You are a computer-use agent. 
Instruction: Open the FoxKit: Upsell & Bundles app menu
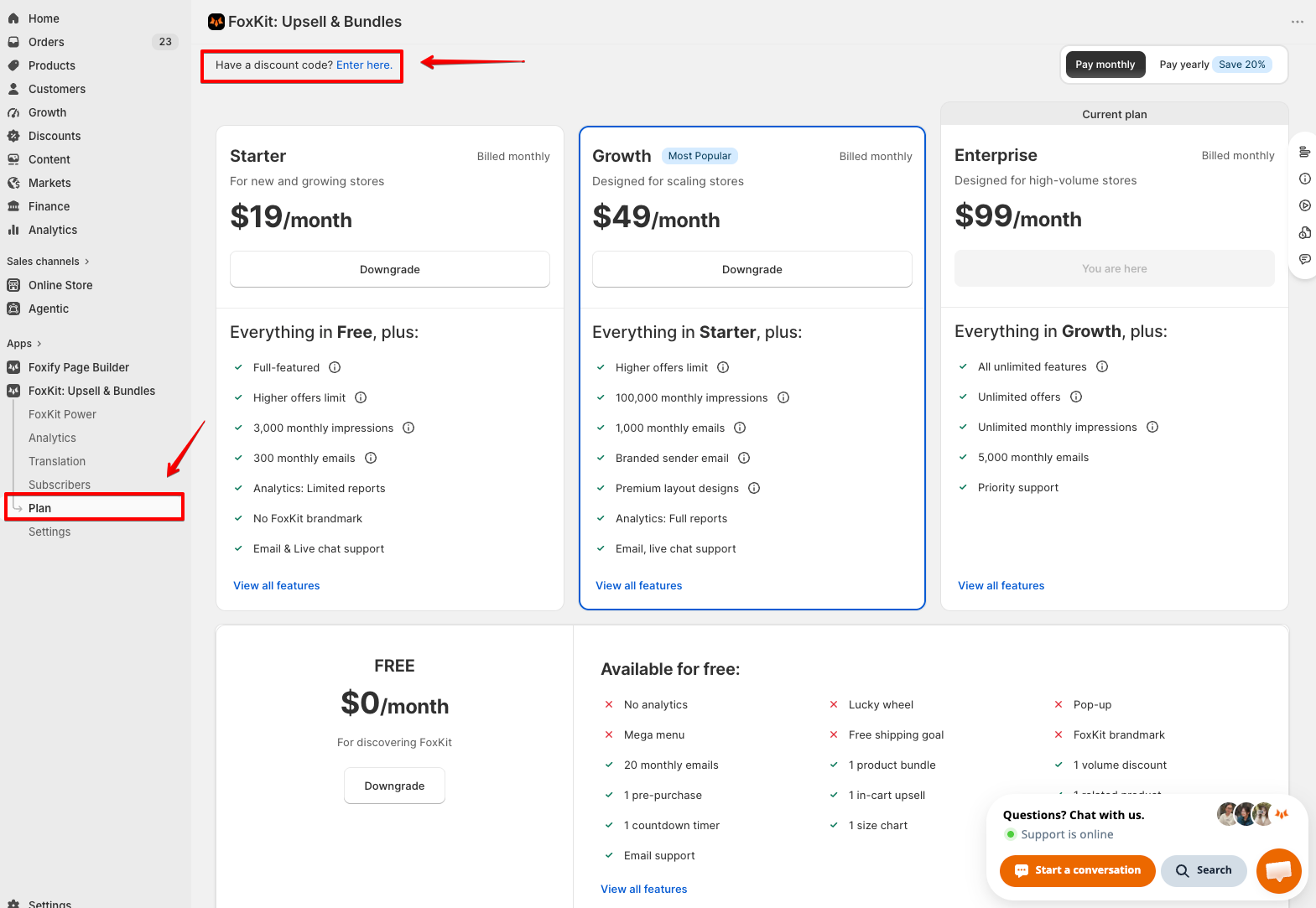(x=92, y=391)
